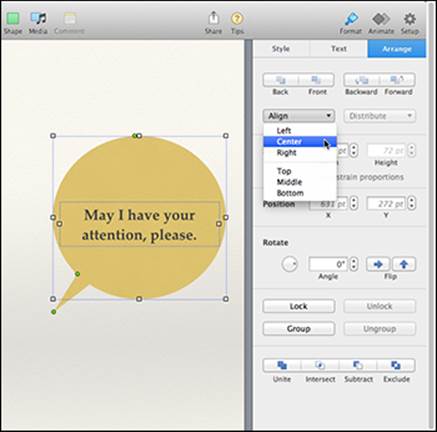Image resolution: width=437 pixels, height=432 pixels.
Task: Adjust the Y position stepper
Action: [412, 204]
